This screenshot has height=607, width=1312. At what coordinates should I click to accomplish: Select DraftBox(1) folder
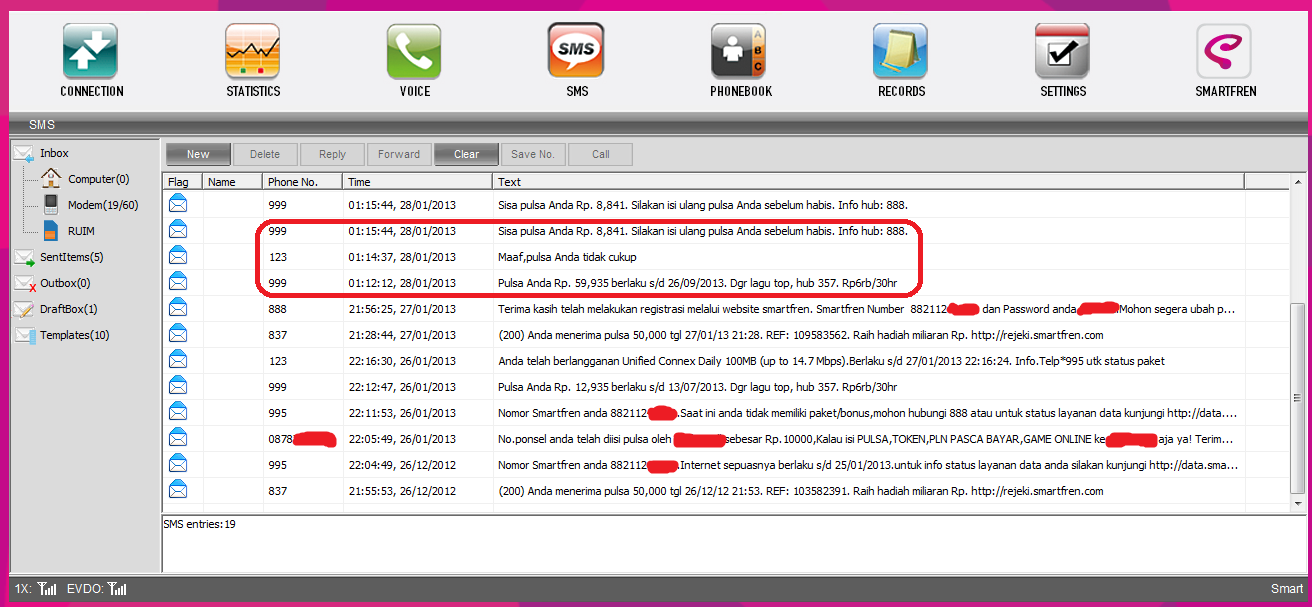click(69, 309)
